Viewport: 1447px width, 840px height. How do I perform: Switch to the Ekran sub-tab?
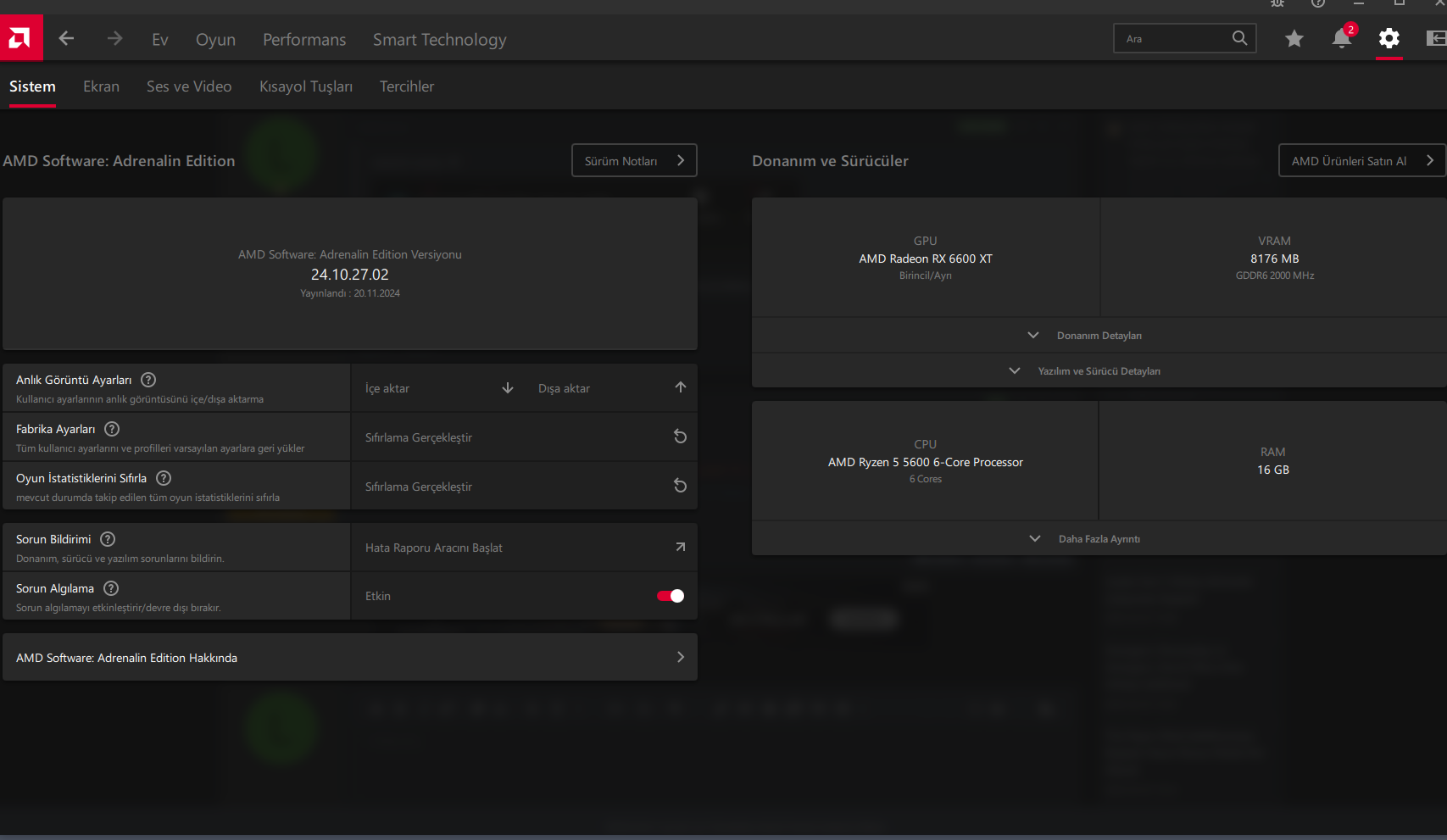pyautogui.click(x=101, y=86)
